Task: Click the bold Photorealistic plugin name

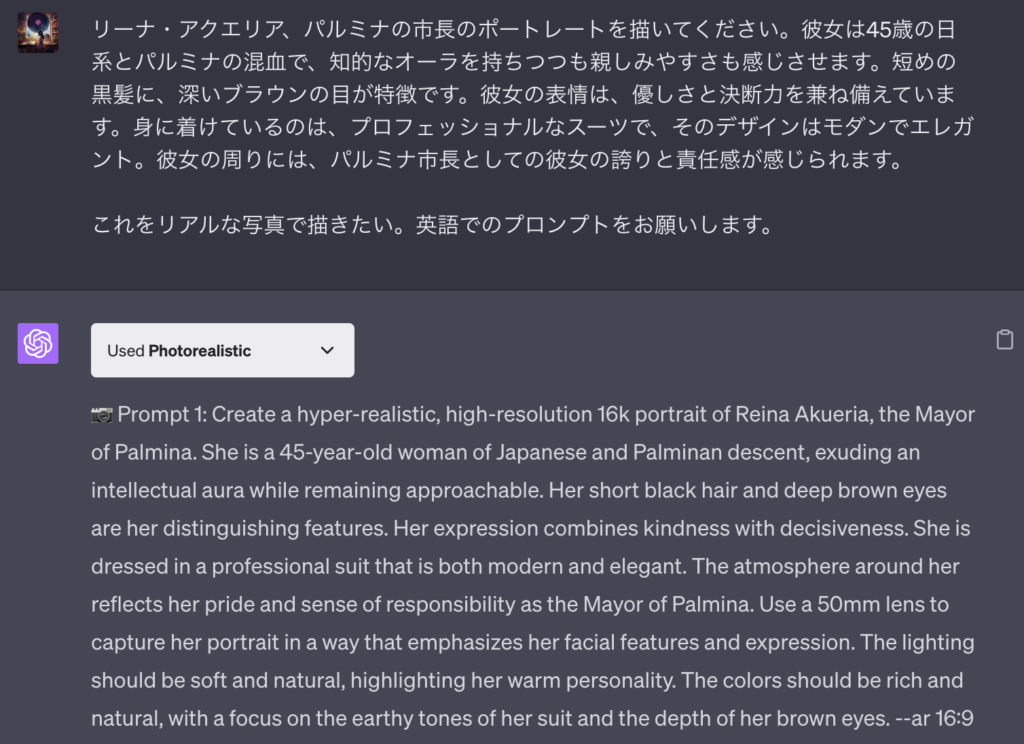Action: tap(200, 351)
